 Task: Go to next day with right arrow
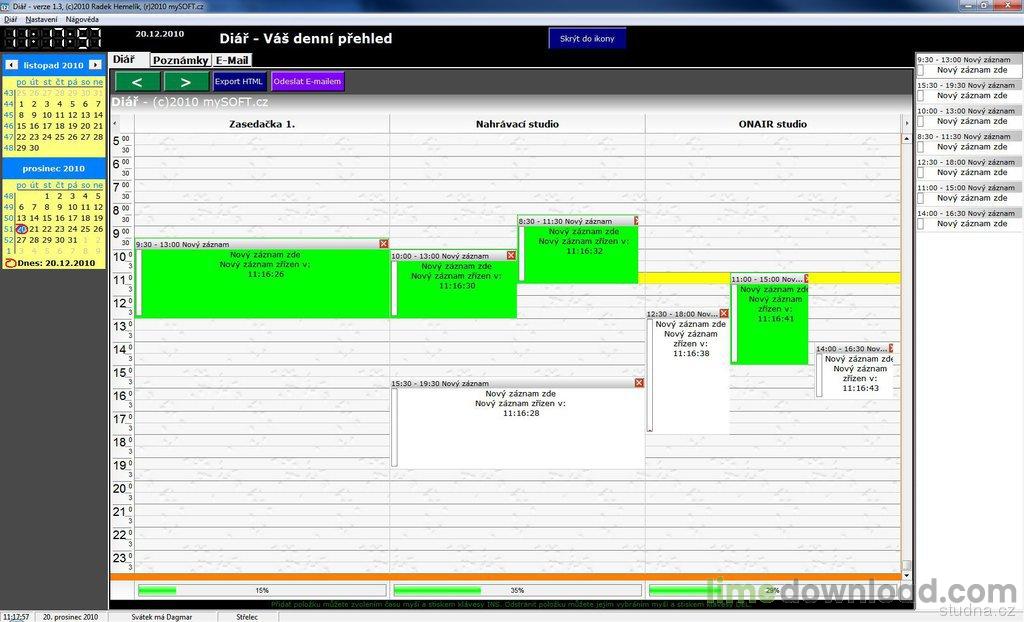tap(186, 81)
